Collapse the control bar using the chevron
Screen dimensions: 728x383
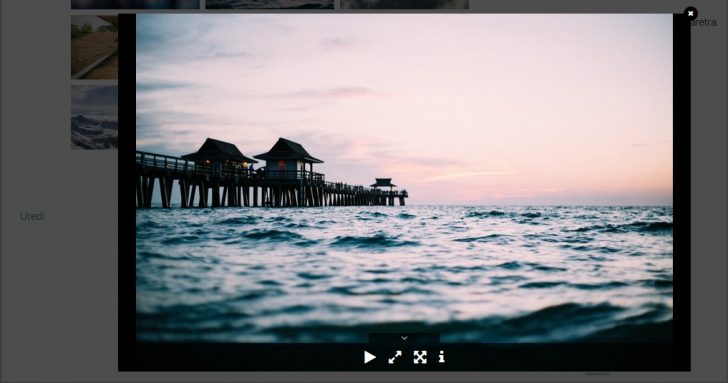pyautogui.click(x=404, y=338)
